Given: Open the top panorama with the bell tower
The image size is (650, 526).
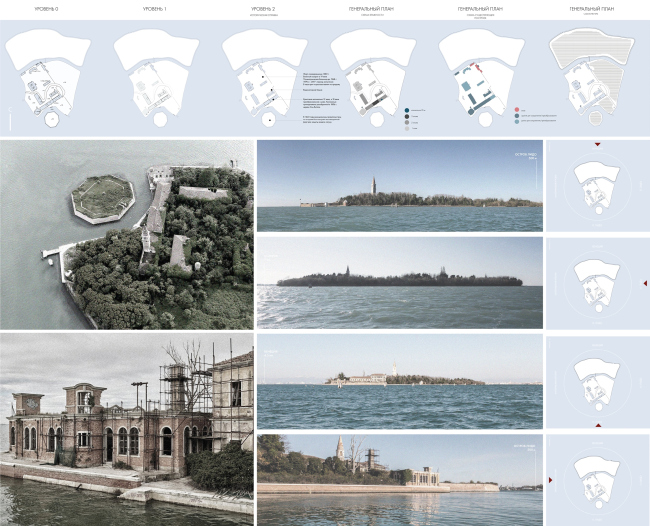Looking at the screenshot, I should 399,186.
